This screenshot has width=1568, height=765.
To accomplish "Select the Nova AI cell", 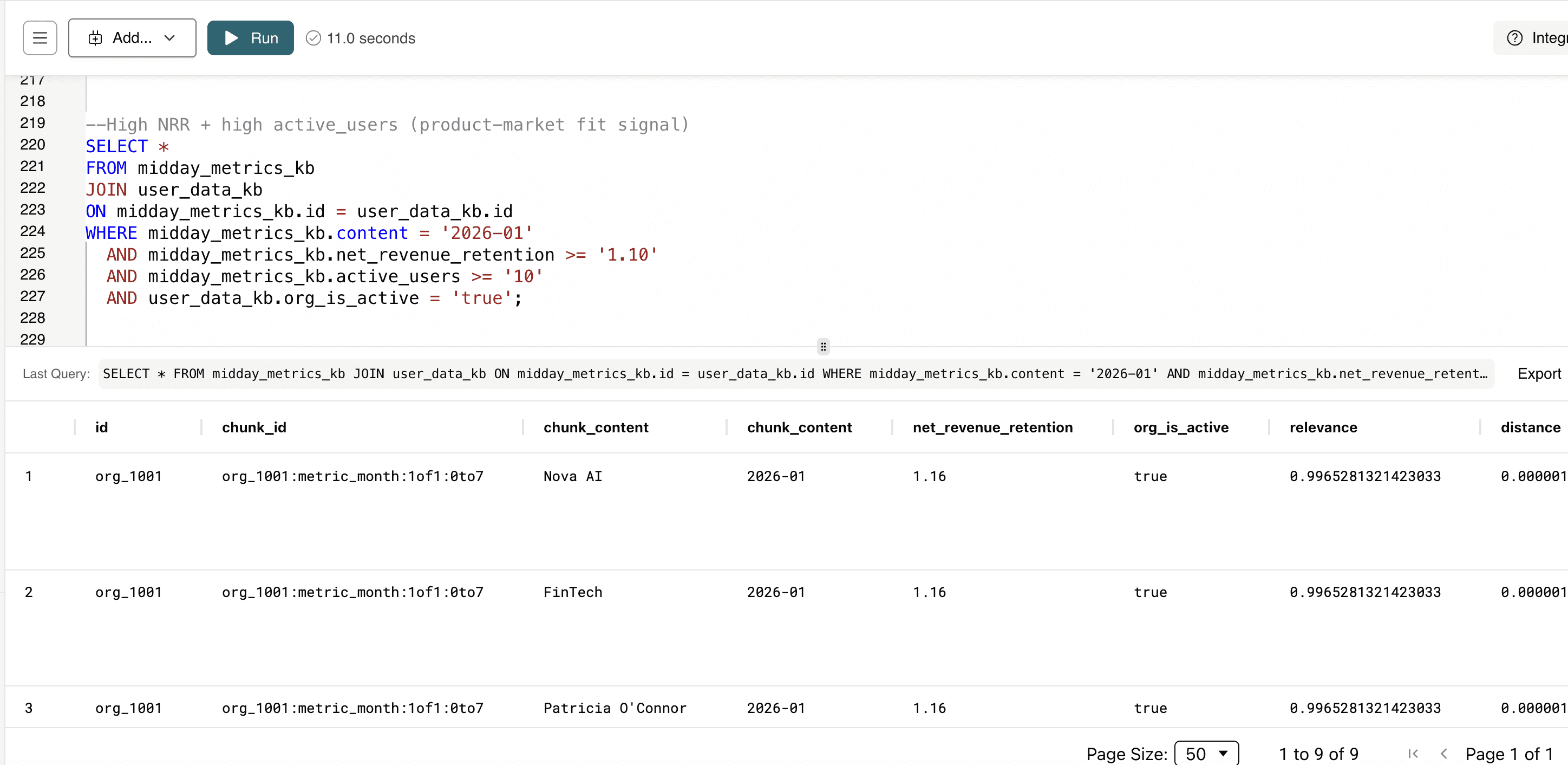I will point(572,476).
